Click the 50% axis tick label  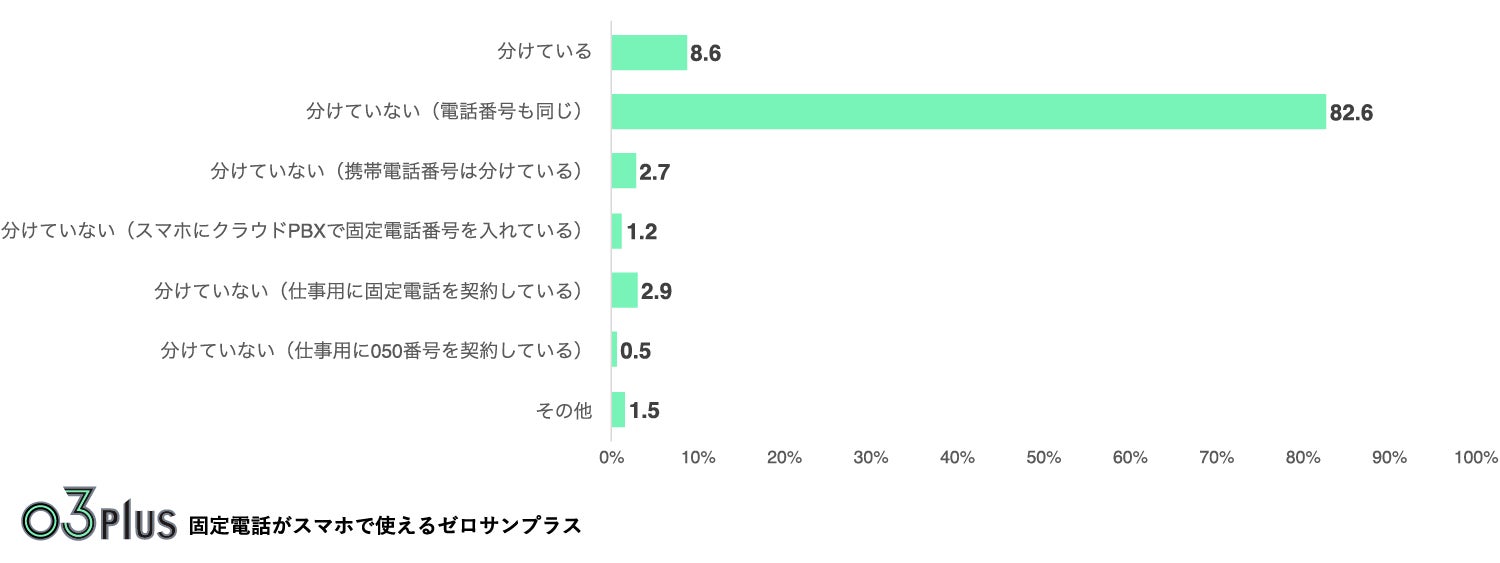pos(1043,457)
